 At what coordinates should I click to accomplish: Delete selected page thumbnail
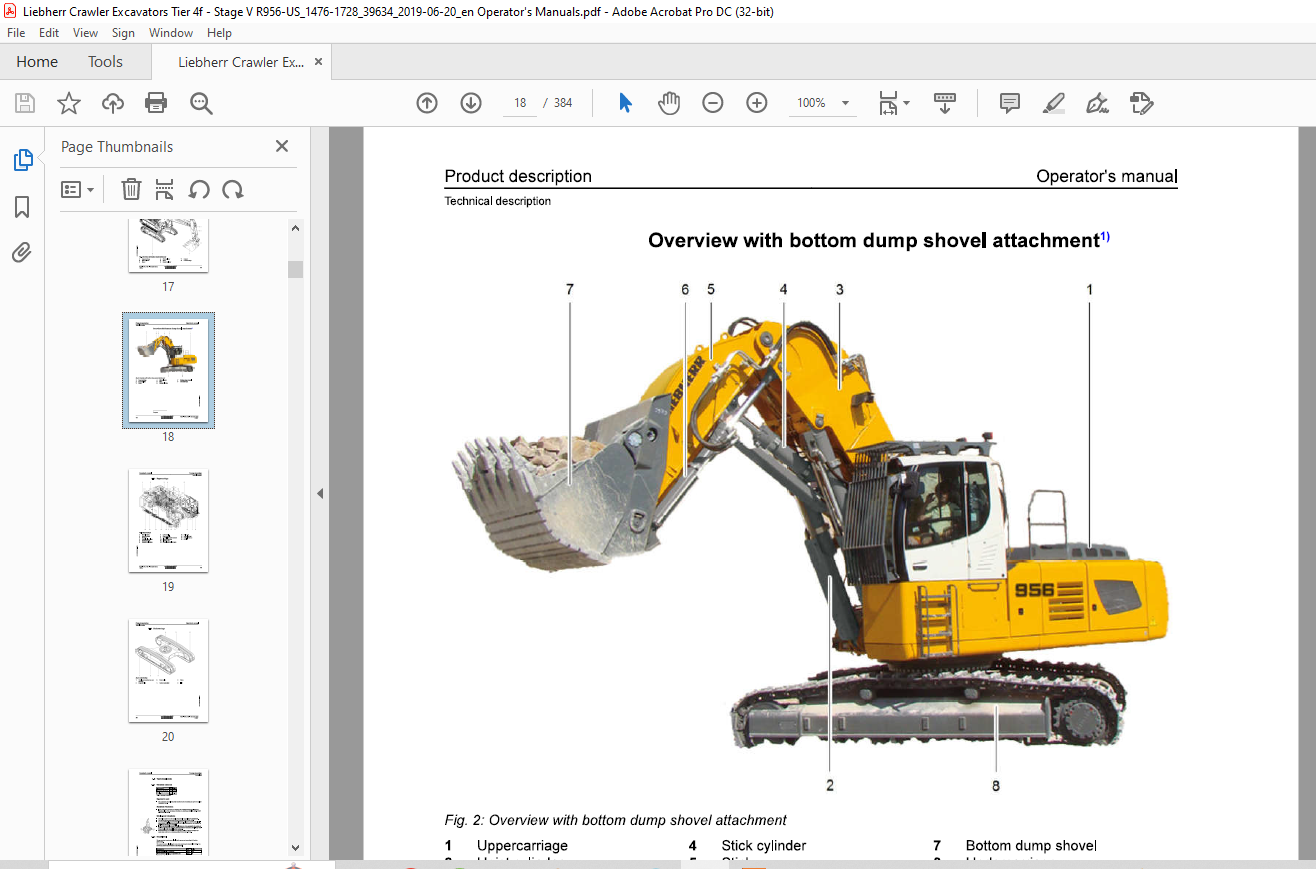[131, 189]
